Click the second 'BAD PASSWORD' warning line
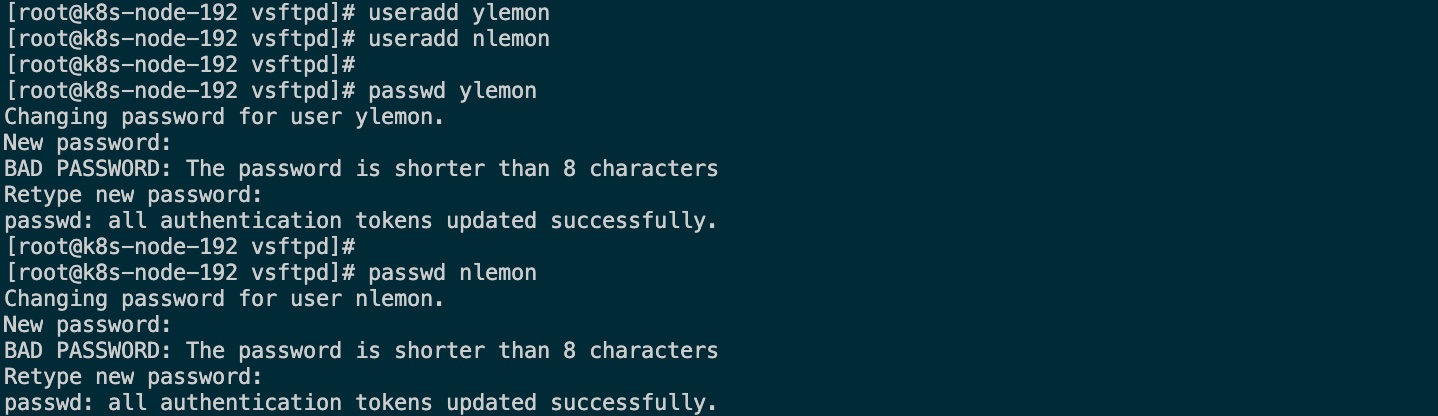 tap(361, 351)
